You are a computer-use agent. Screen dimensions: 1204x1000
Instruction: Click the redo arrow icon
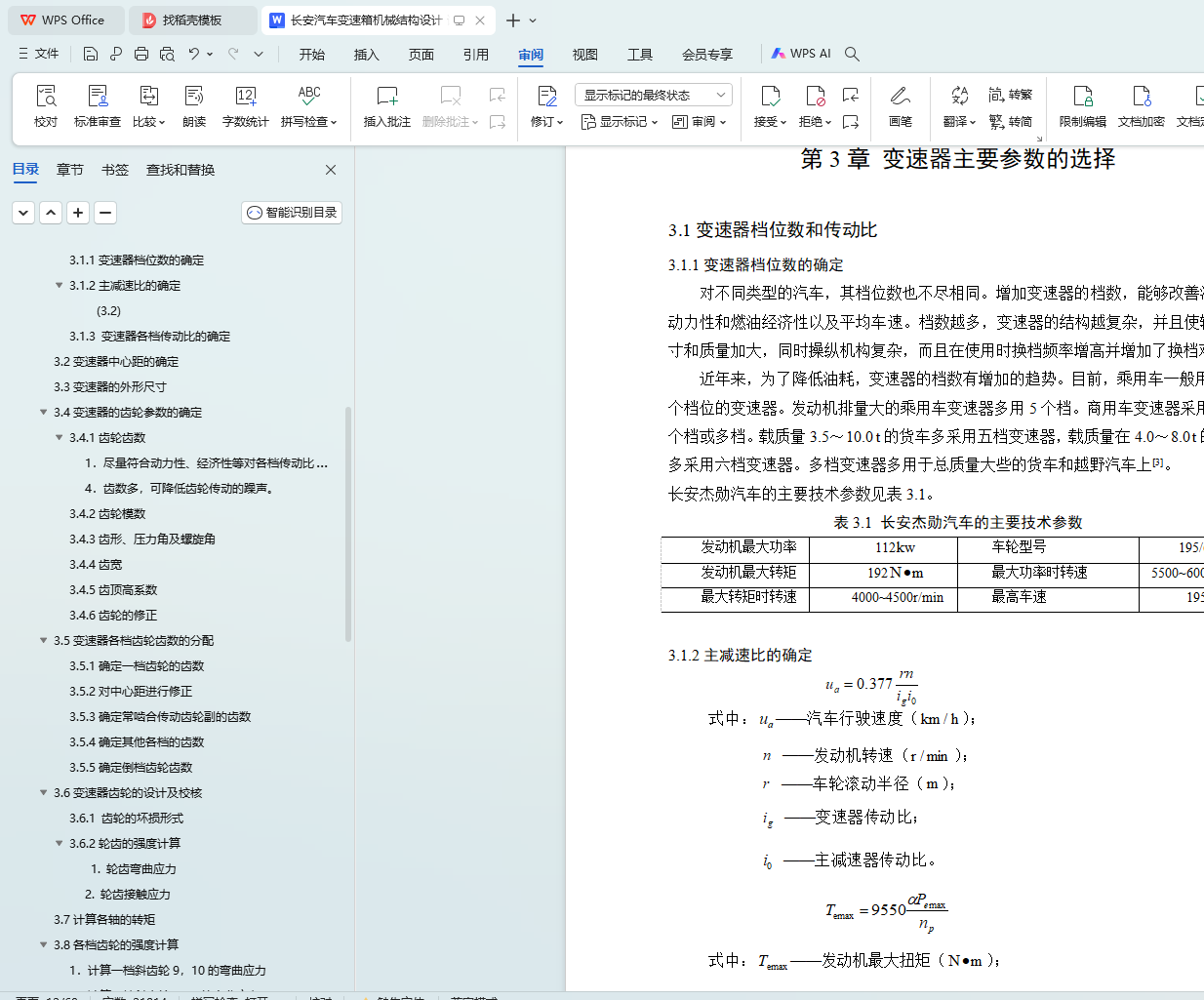pos(233,54)
